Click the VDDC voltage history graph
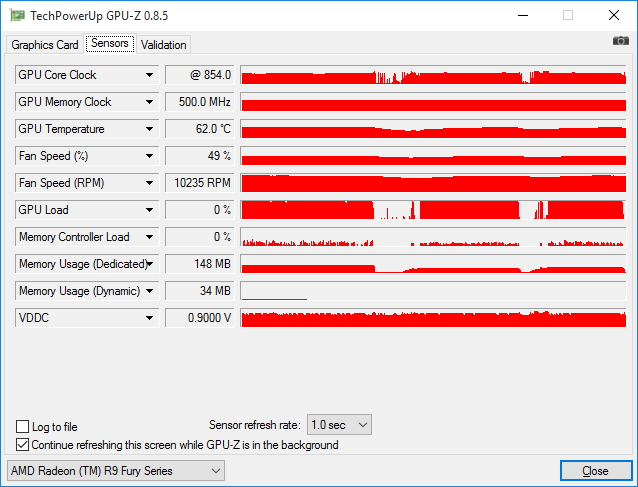The height and width of the screenshot is (487, 638). [433, 318]
